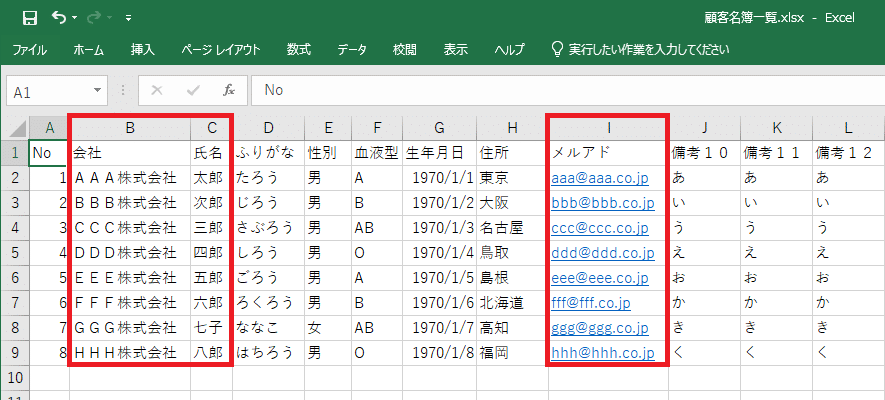Select column A header

coord(49,129)
